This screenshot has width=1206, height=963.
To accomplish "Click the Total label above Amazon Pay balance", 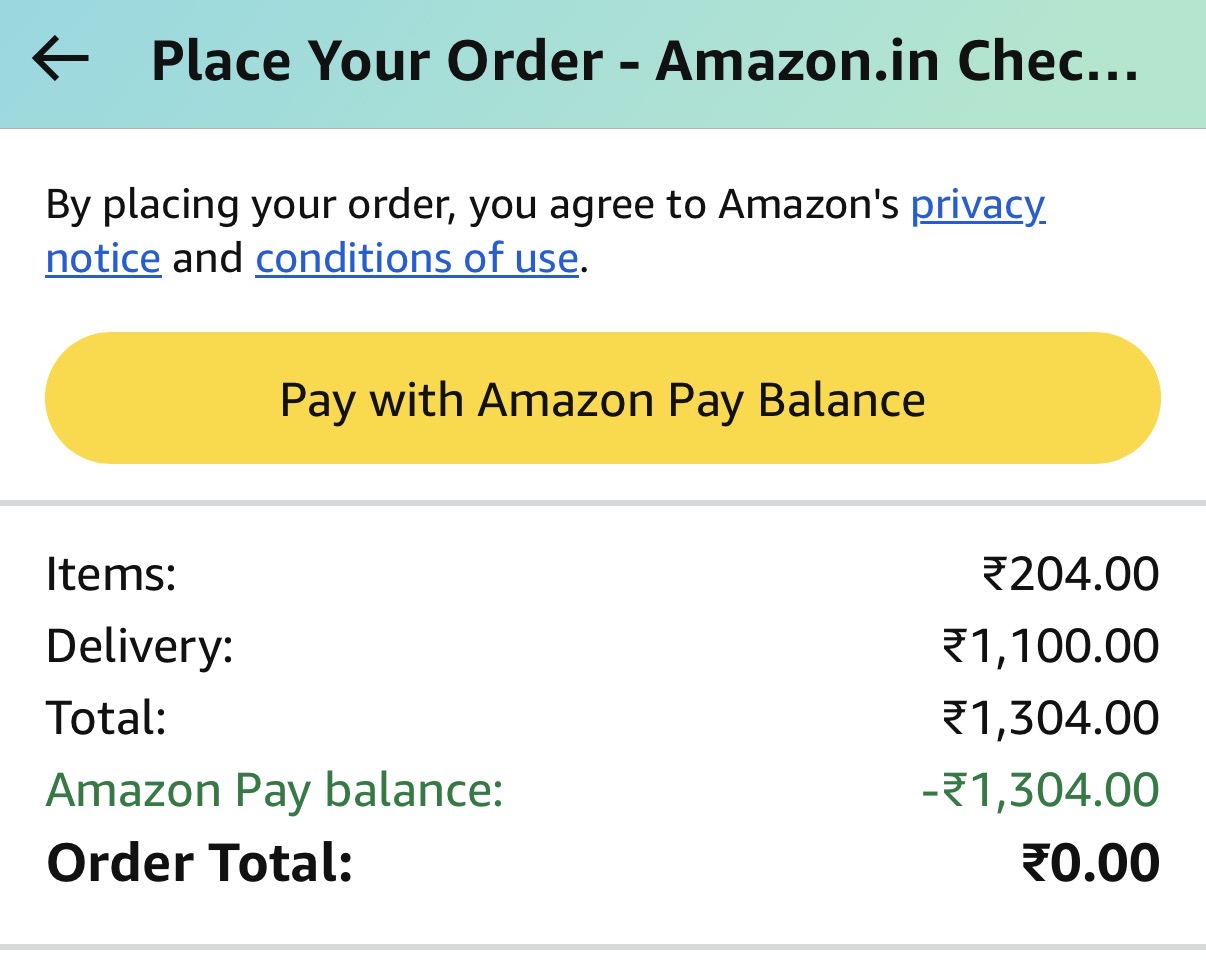I will click(106, 718).
